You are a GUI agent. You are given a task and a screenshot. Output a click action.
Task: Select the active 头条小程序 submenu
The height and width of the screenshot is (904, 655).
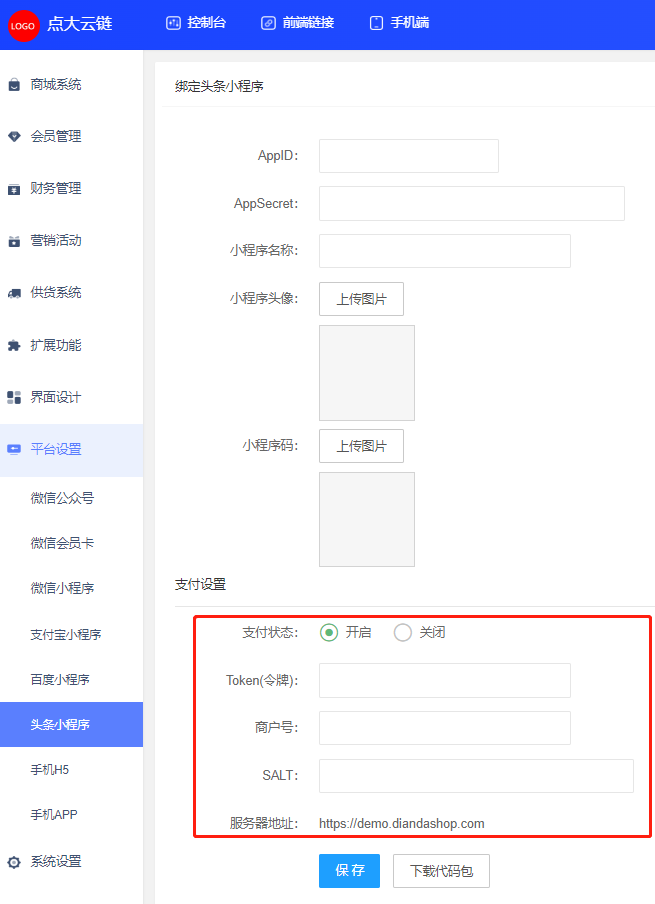71,724
